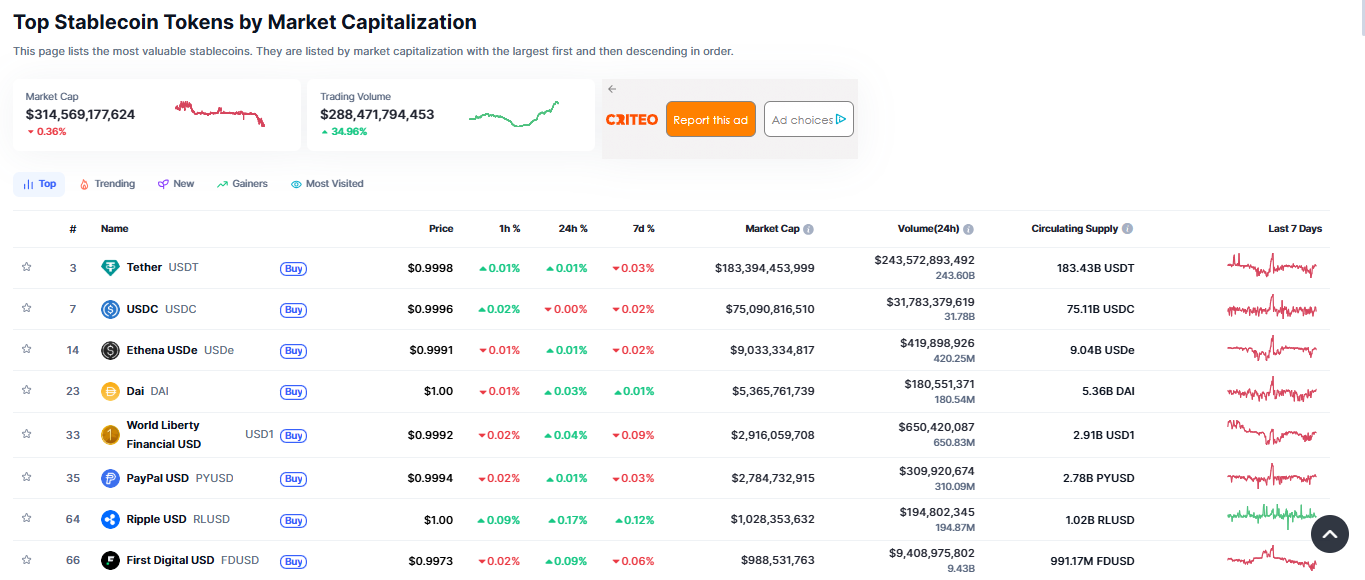Image resolution: width=1365 pixels, height=580 pixels.
Task: Click the Dai coin logo icon
Action: click(x=110, y=392)
